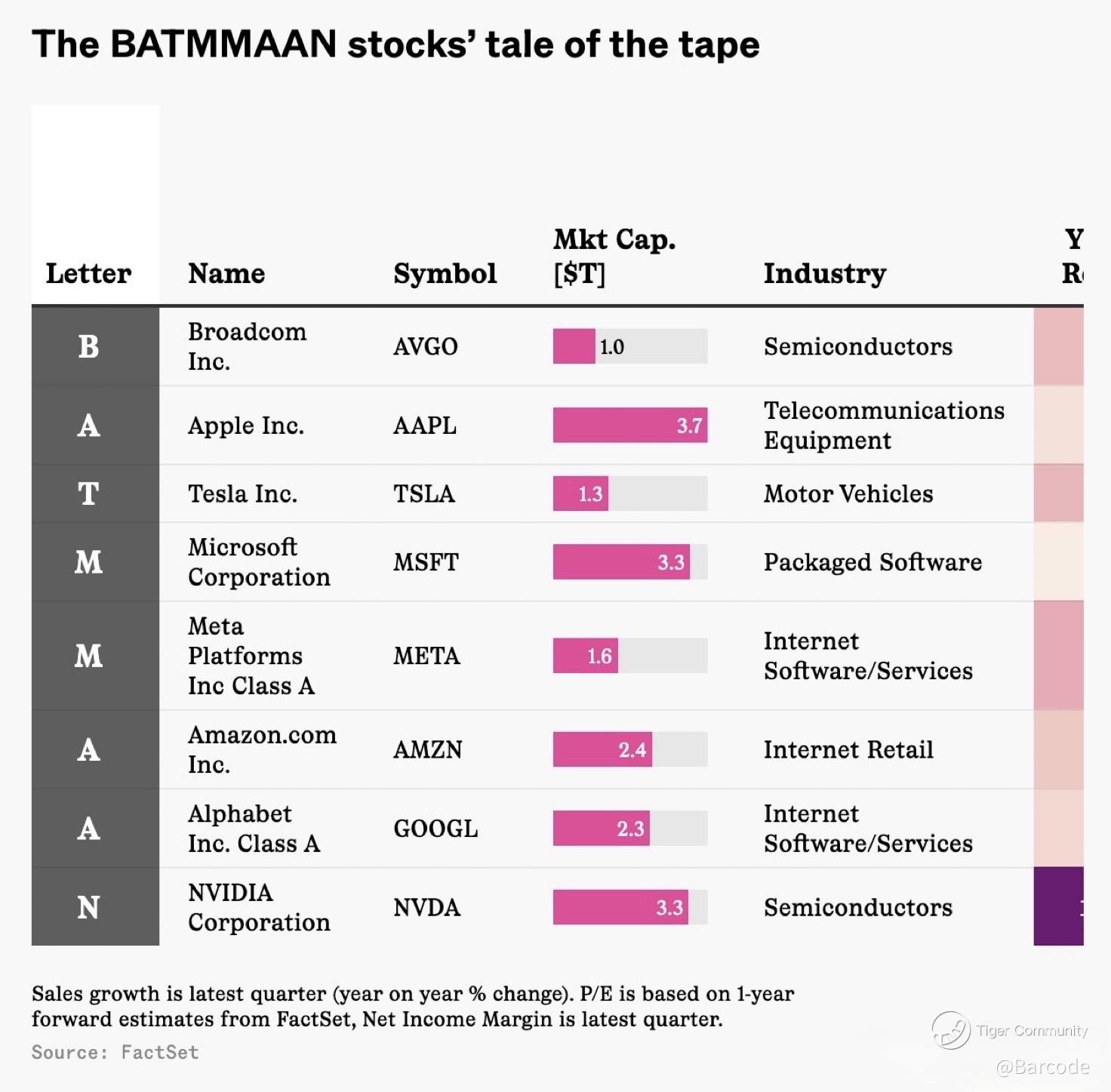Screen dimensions: 1111x1092
Task: Click the Tiger Community logo icon
Action: 951,1030
